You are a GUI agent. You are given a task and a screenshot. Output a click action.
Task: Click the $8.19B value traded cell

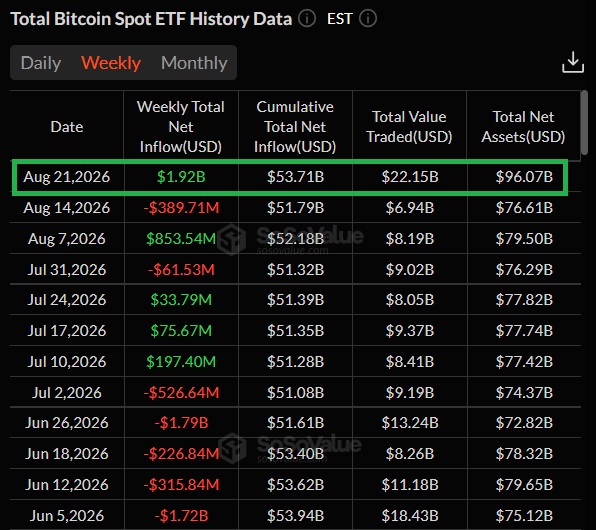click(410, 239)
